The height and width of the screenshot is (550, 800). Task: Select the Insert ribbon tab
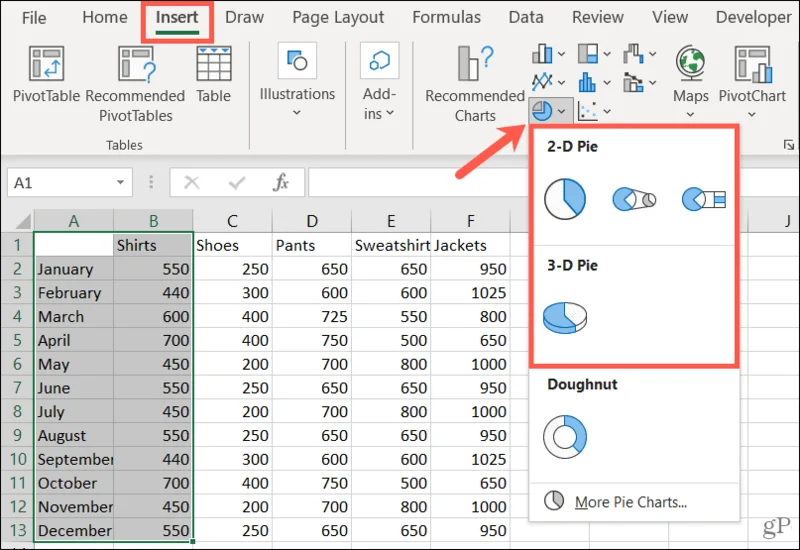(177, 17)
